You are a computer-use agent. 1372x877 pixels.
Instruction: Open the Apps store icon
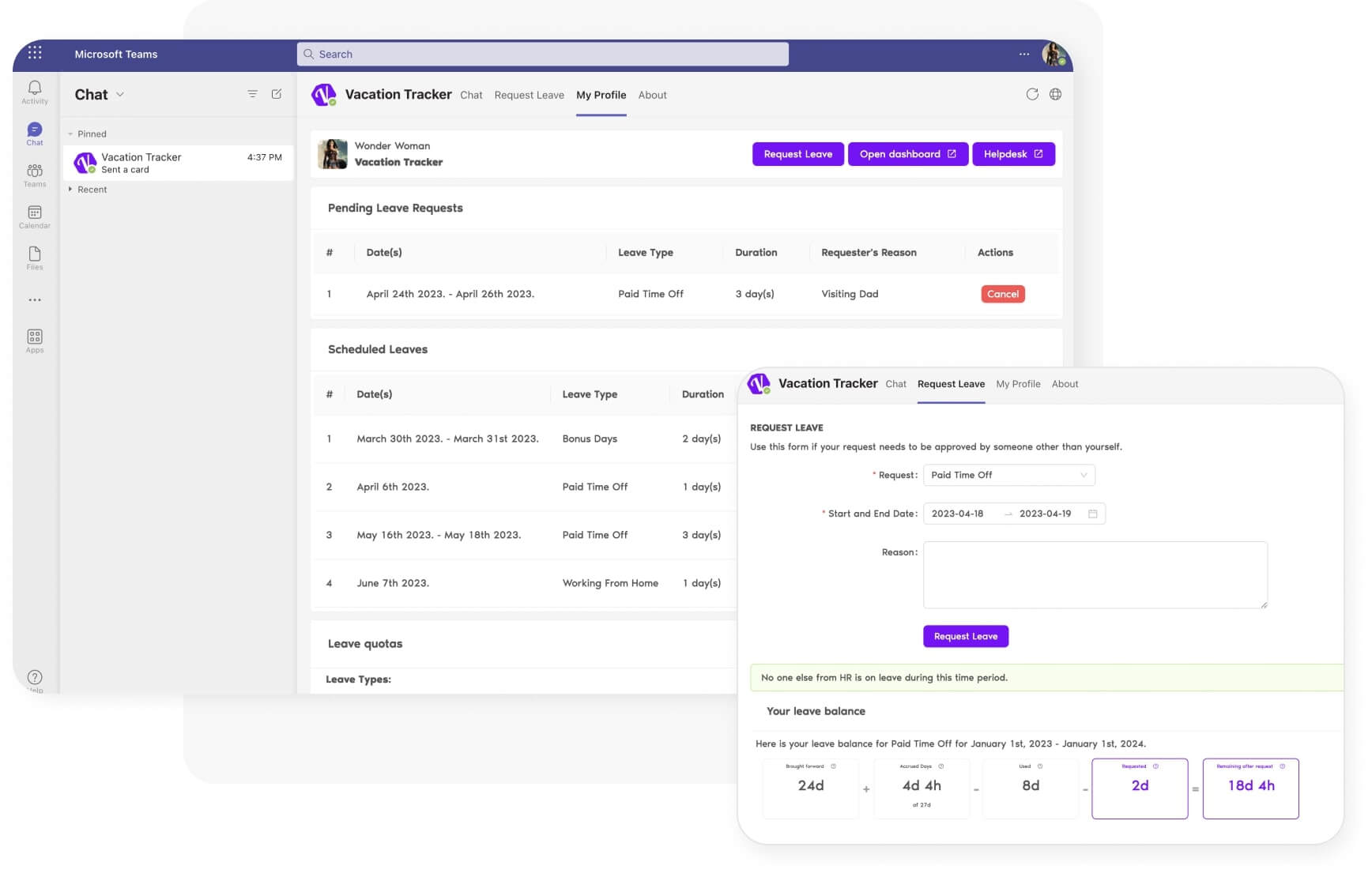35,341
